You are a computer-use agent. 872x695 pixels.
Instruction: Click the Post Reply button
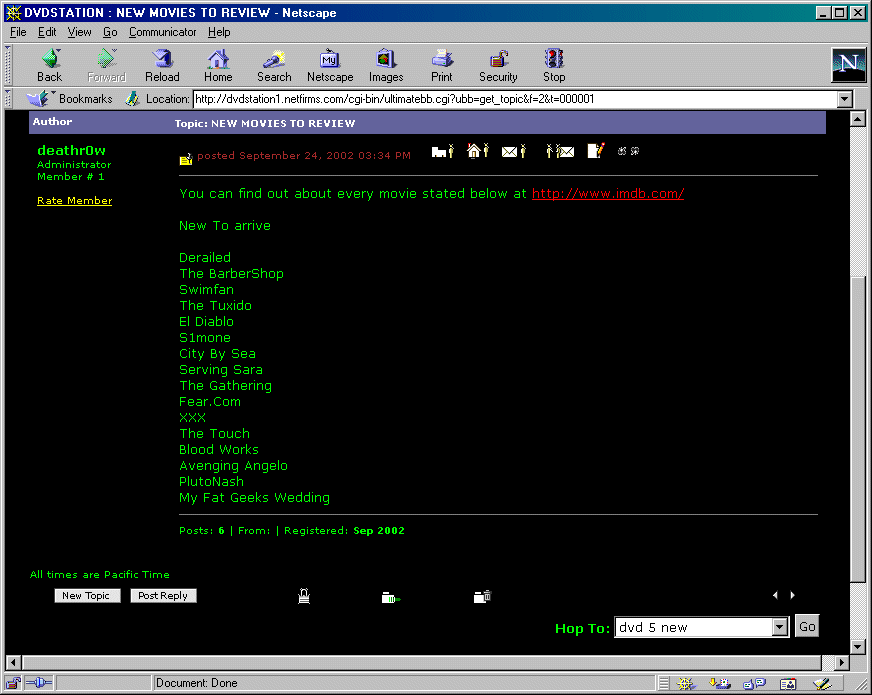163,595
